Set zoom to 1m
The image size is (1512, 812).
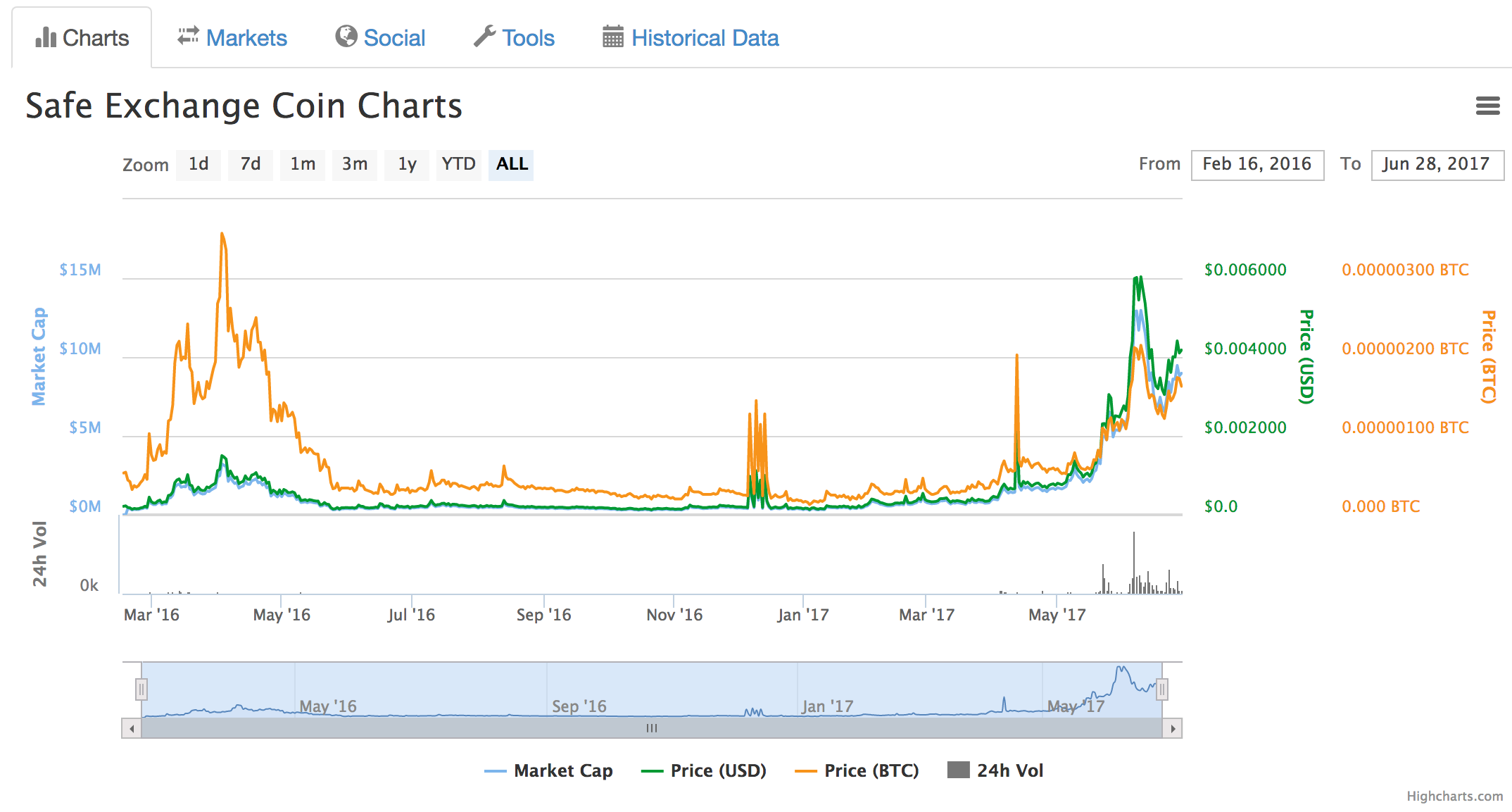tap(303, 165)
